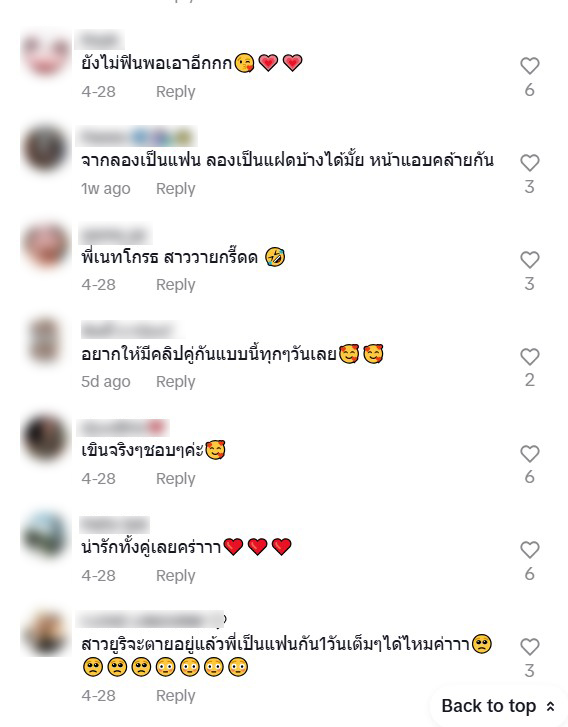Reply to the '1w ago' comment

coord(175,189)
